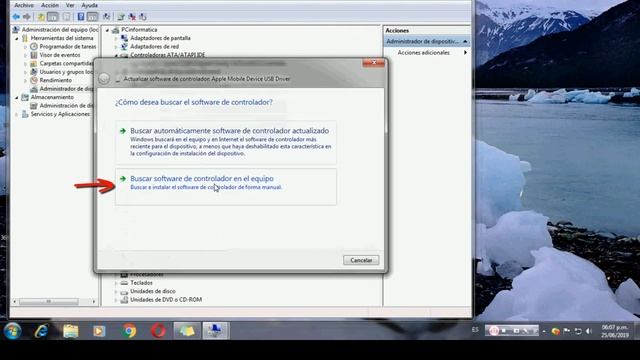Open Windows Media Player from the taskbar

click(x=99, y=331)
